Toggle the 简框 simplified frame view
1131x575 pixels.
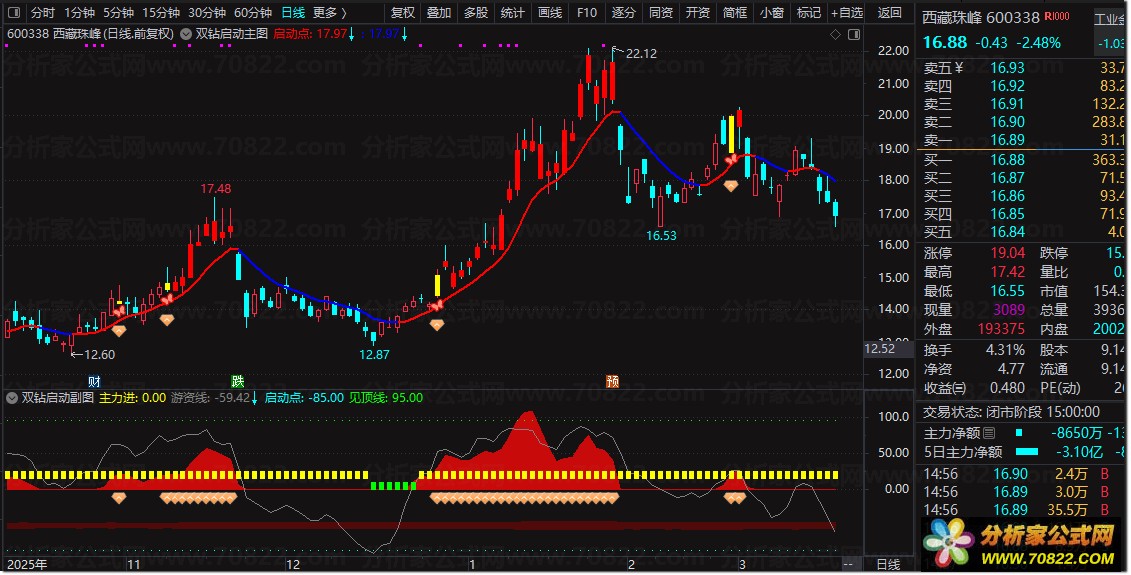pos(735,13)
